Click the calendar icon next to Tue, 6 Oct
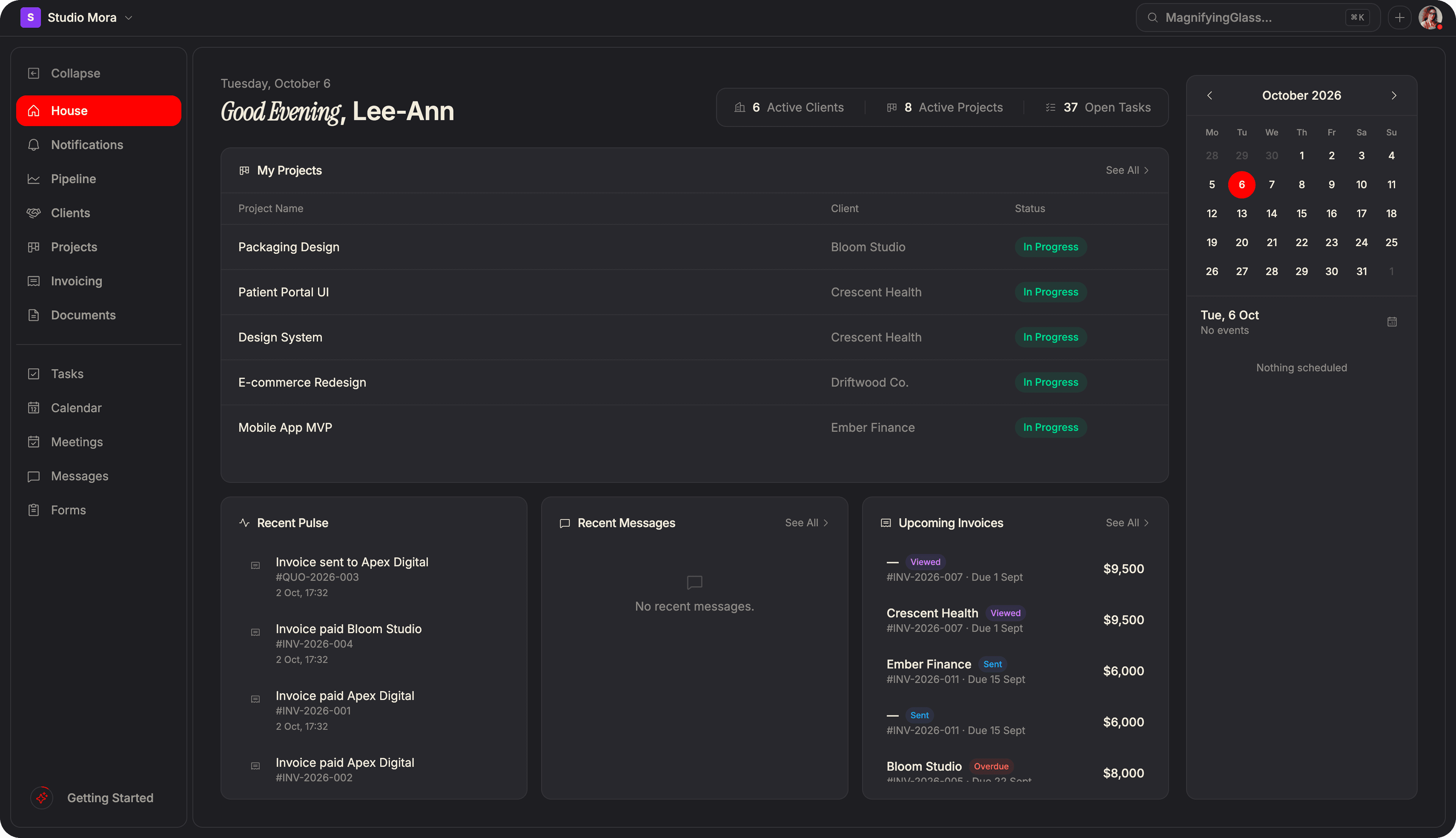 pos(1392,322)
